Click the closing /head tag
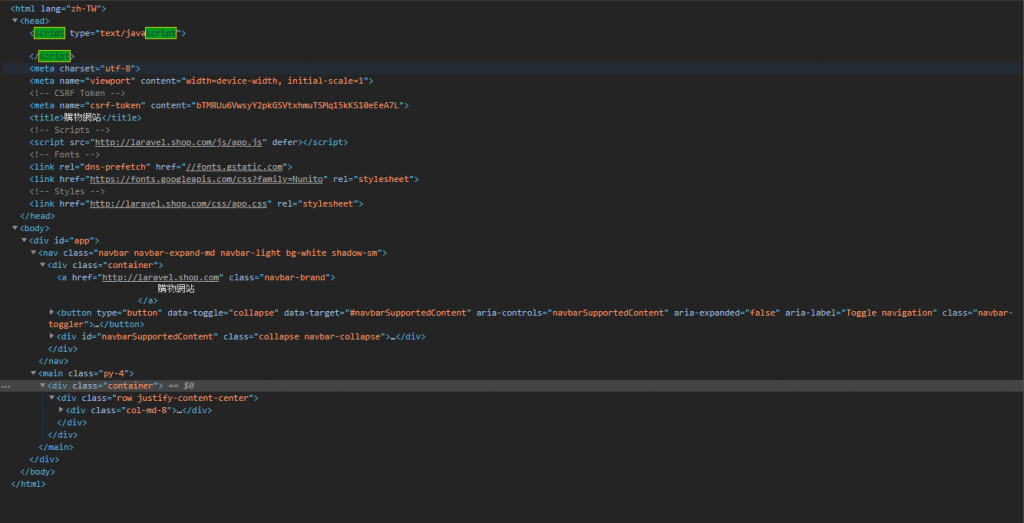The image size is (1024, 523). click(x=38, y=215)
